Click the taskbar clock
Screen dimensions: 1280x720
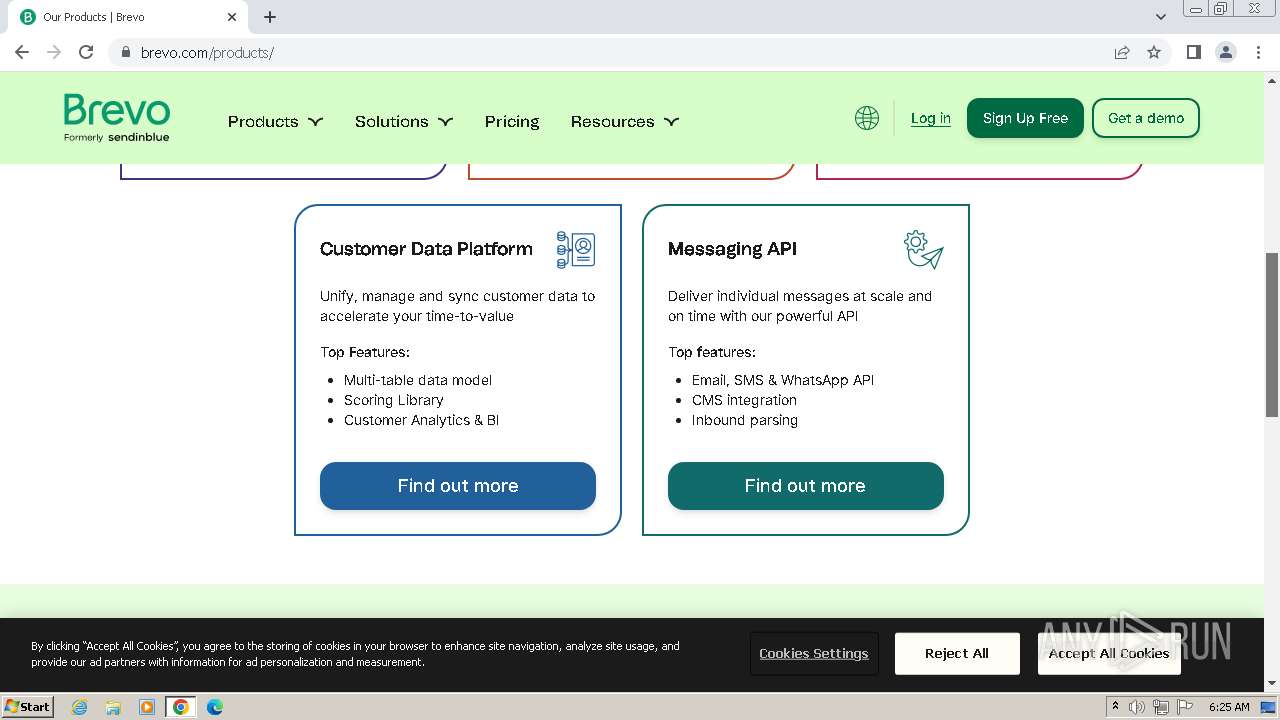(x=1229, y=707)
